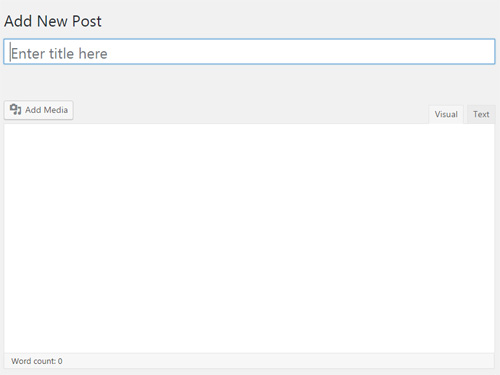The image size is (500, 375).
Task: Click the 'Word count: 0' status text
Action: tap(37, 361)
